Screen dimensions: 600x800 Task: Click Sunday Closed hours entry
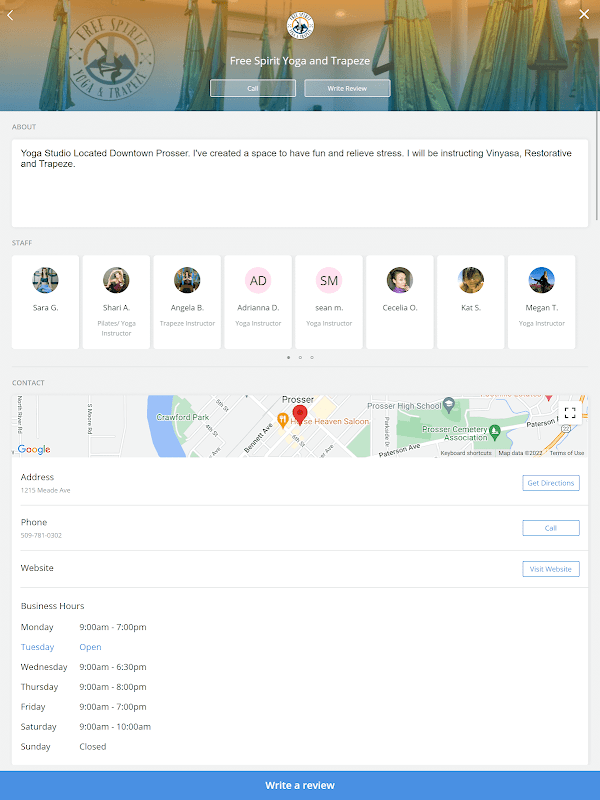63,746
